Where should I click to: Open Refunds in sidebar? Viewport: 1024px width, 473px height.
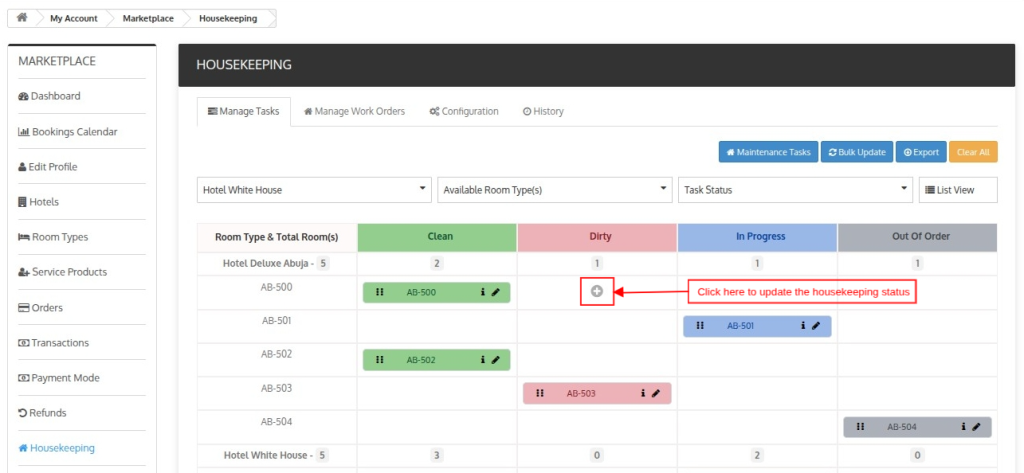pyautogui.click(x=42, y=414)
